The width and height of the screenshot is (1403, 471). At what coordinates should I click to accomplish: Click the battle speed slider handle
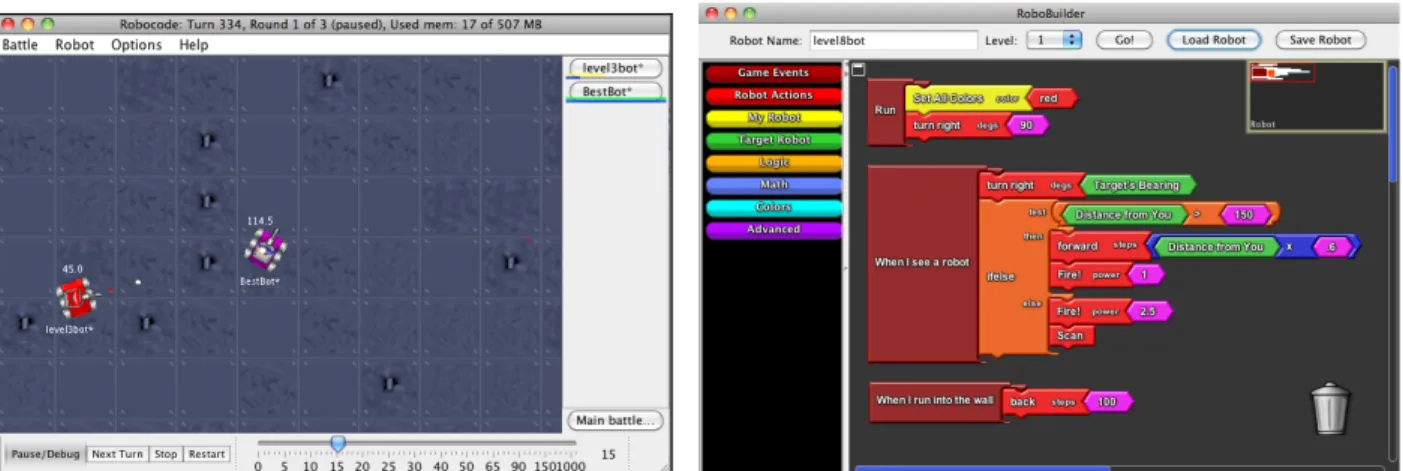click(338, 443)
